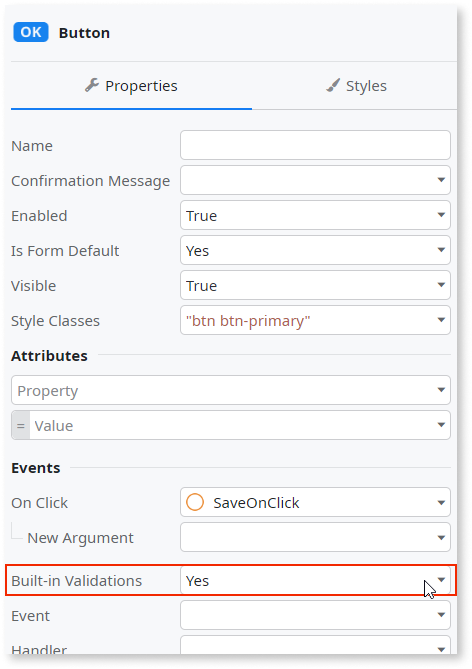This screenshot has width=472, height=669.
Task: Click the paintbrush icon beside Styles
Action: 333,85
